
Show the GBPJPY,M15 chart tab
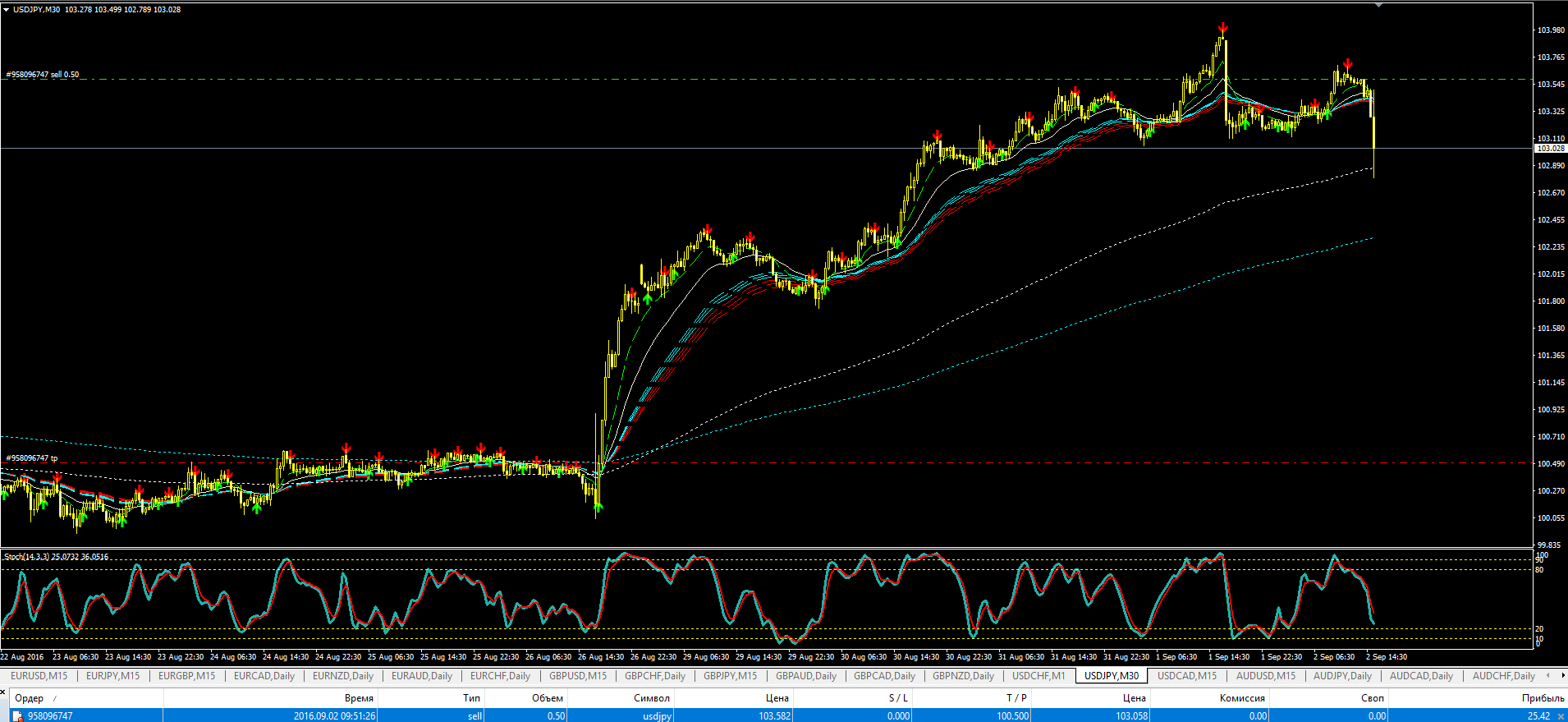coord(730,676)
